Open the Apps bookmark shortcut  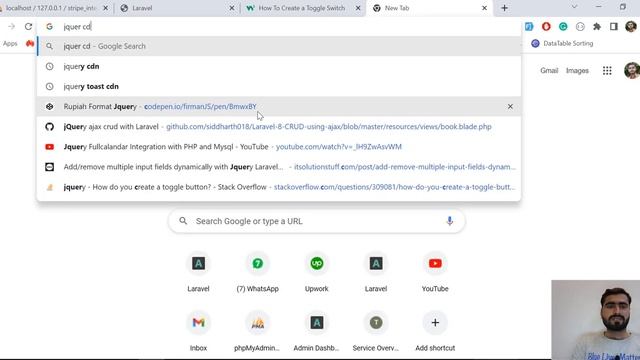[x=10, y=43]
